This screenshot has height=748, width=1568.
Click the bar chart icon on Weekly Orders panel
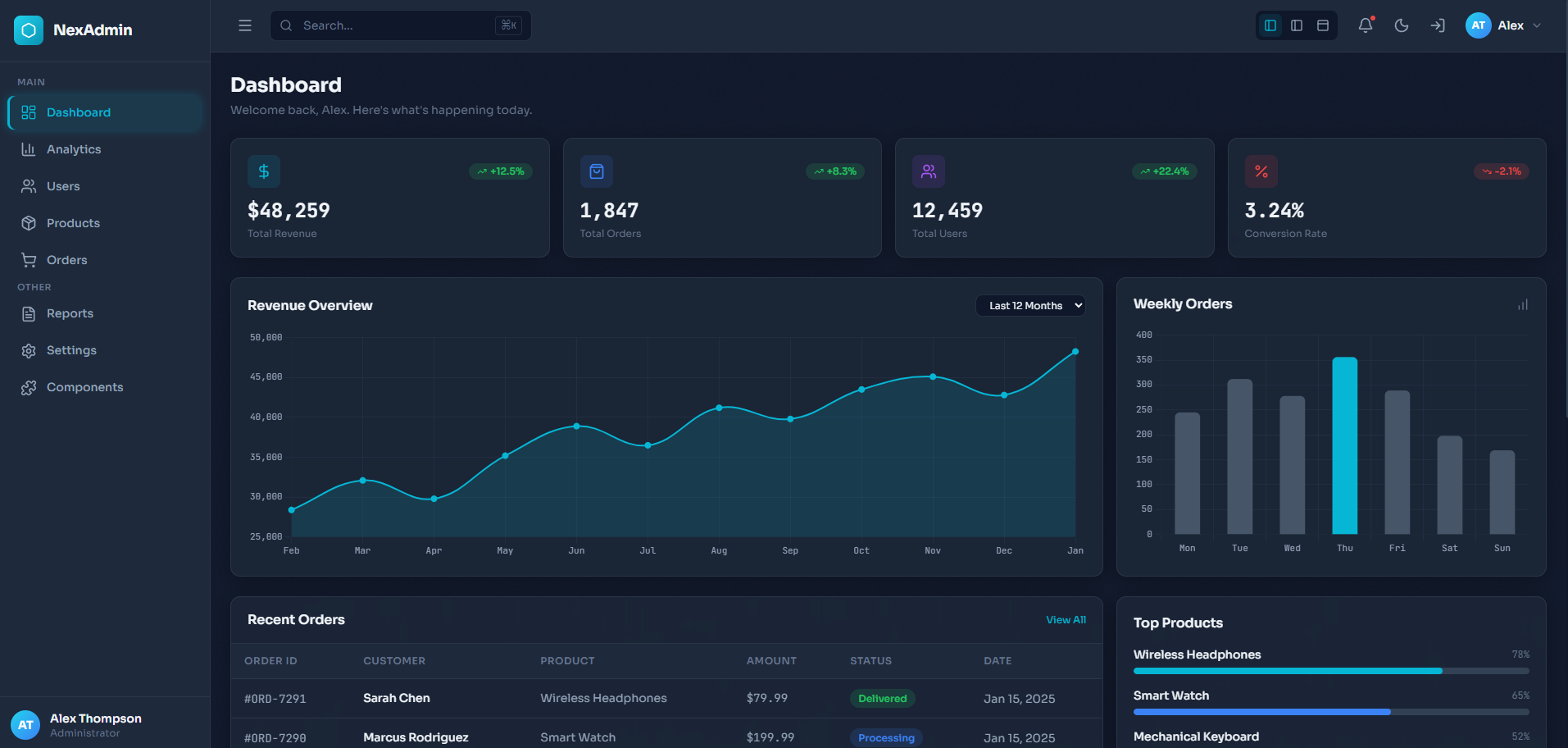tap(1522, 304)
